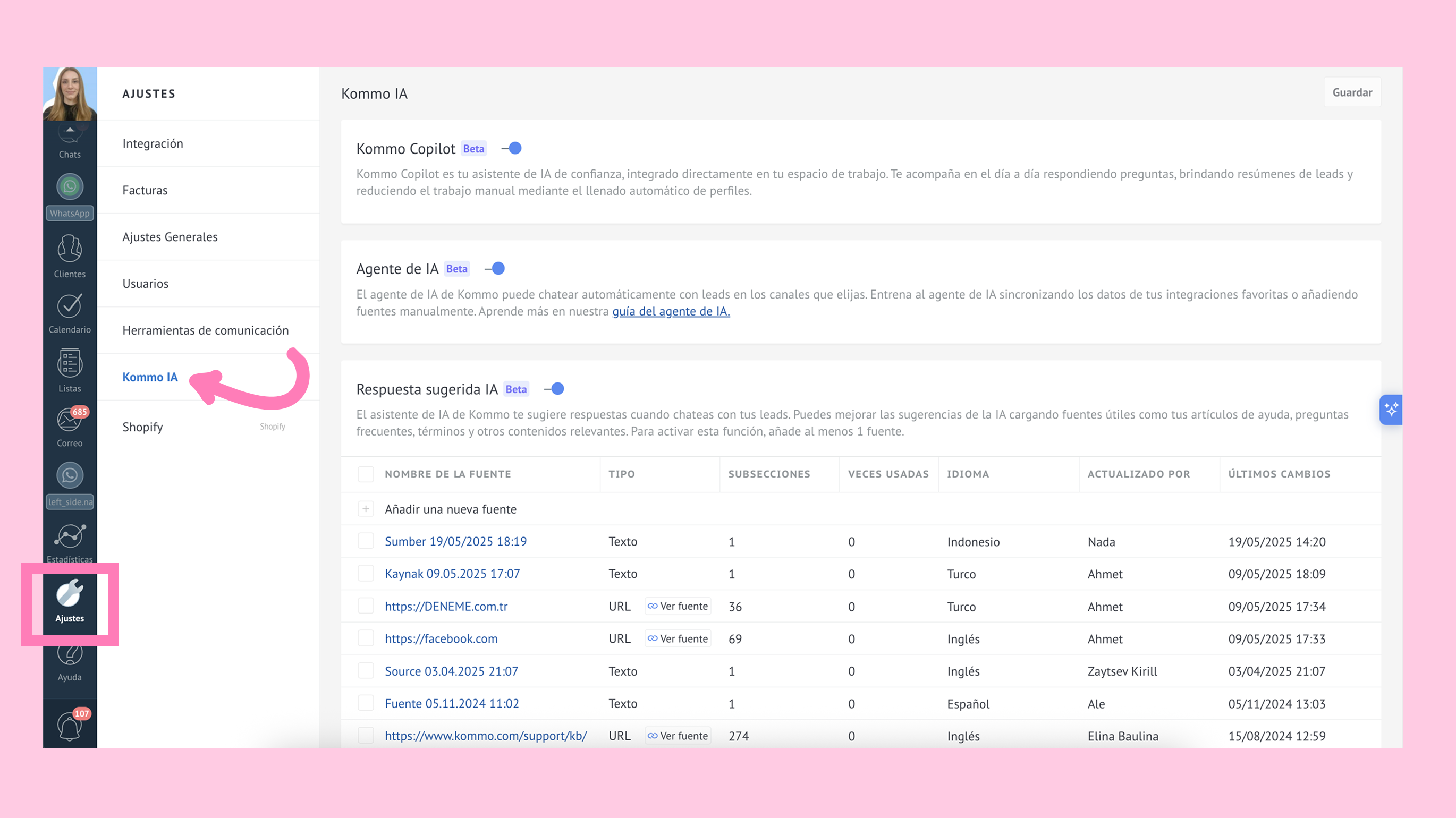This screenshot has height=818, width=1456.
Task: Open Ajustes Generales in settings
Action: pyautogui.click(x=208, y=237)
